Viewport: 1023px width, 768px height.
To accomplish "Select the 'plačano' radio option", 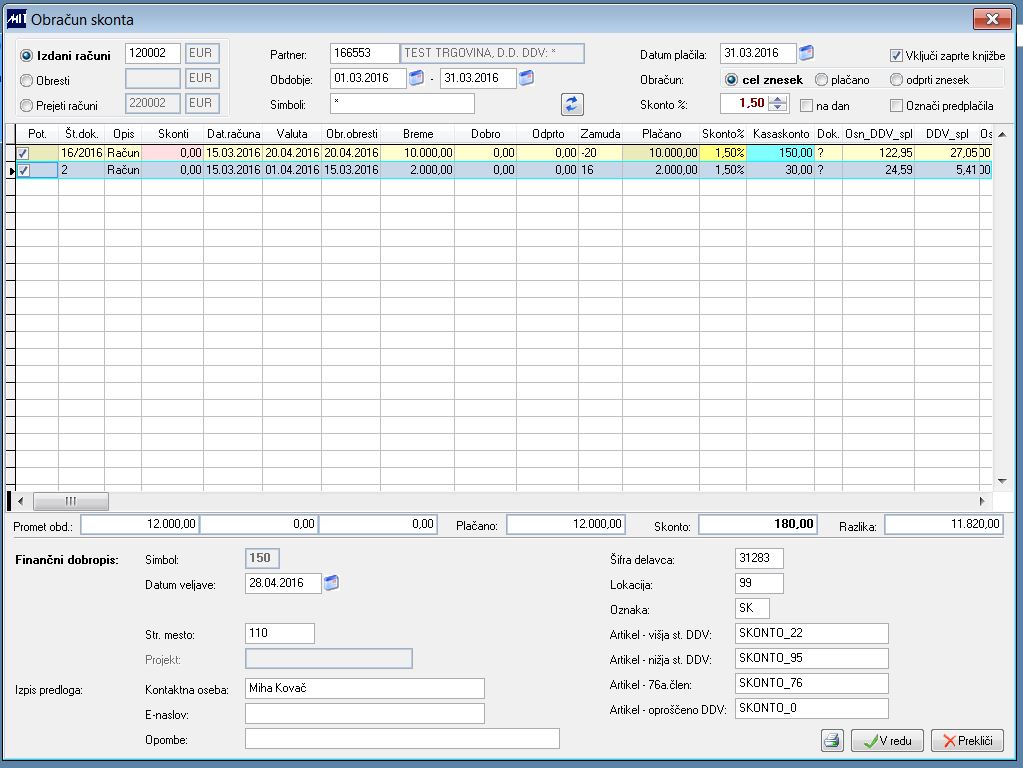I will [x=821, y=80].
